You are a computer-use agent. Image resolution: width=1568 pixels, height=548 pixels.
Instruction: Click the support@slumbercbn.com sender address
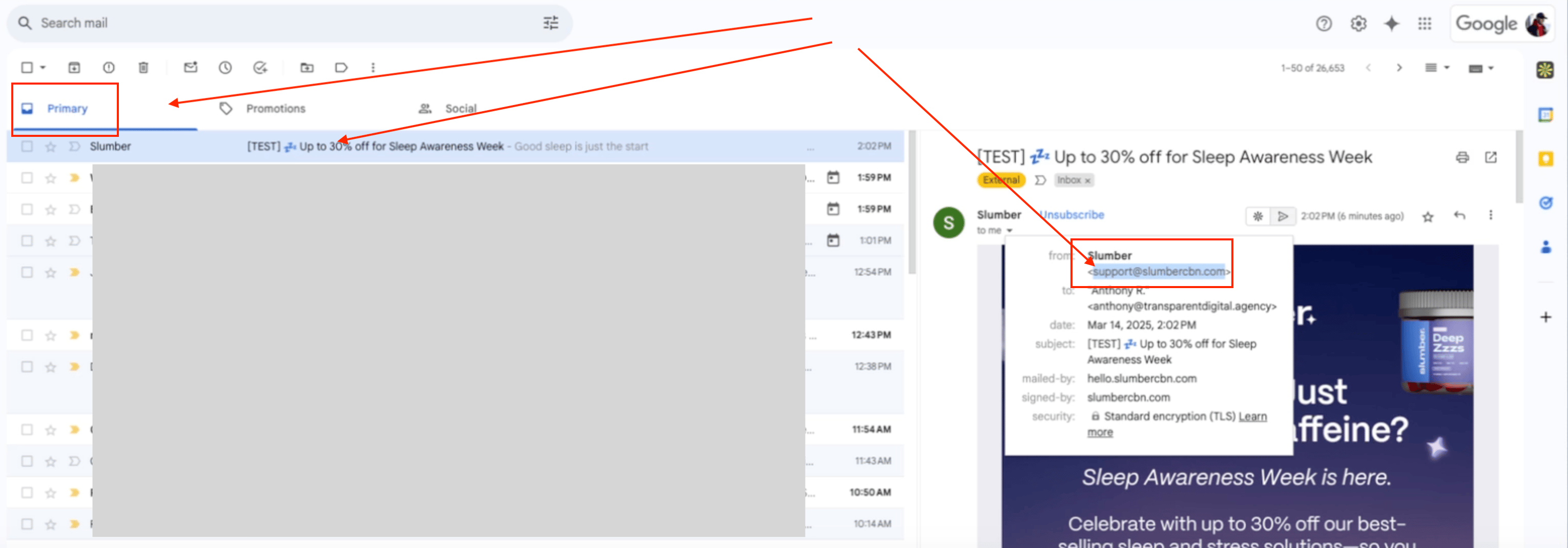coord(1159,272)
